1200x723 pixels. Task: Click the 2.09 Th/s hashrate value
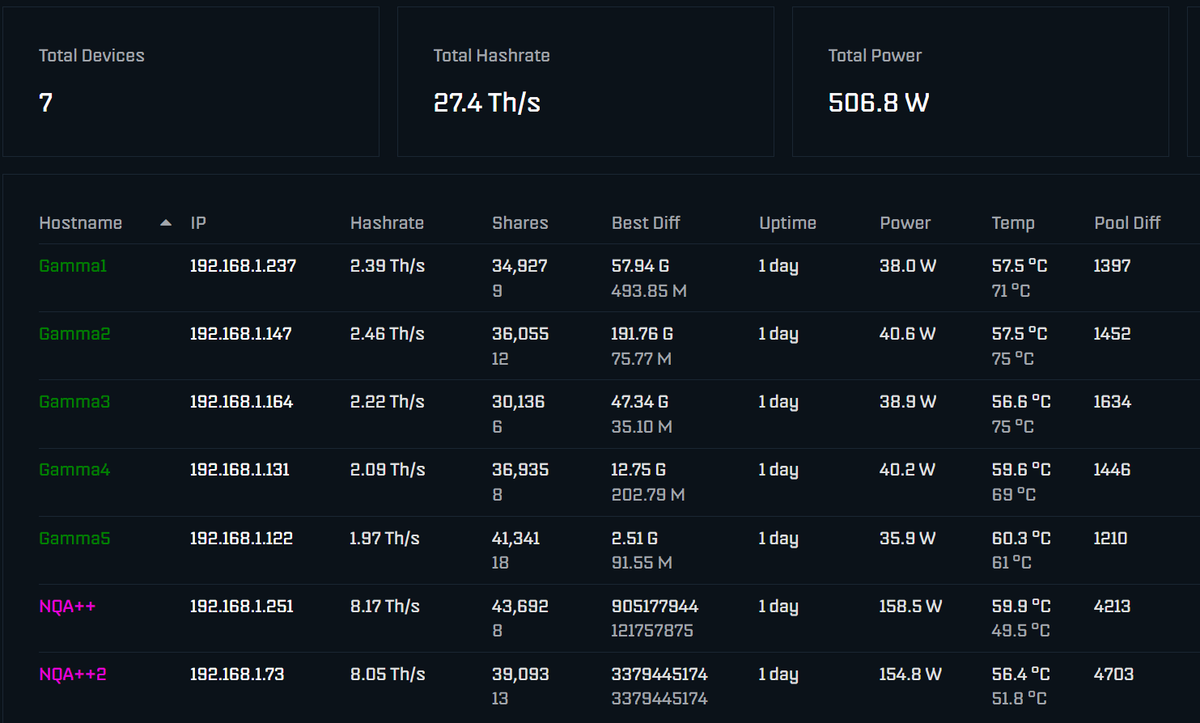tap(388, 470)
